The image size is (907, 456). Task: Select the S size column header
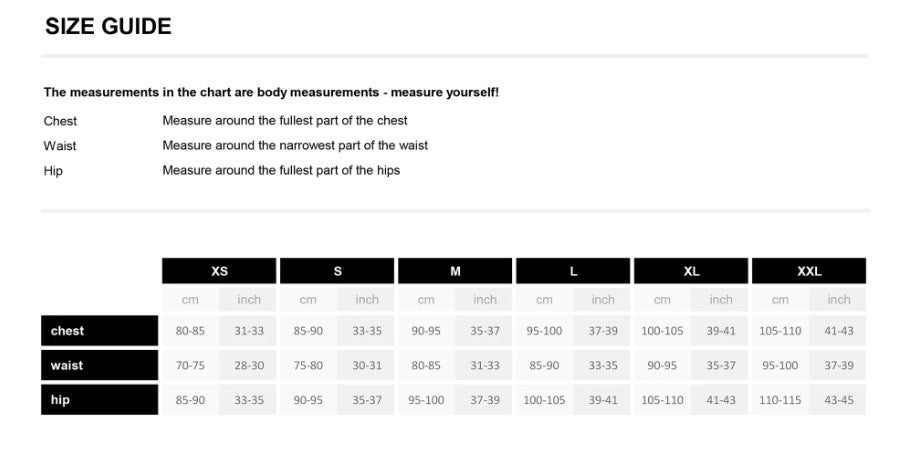tap(337, 271)
